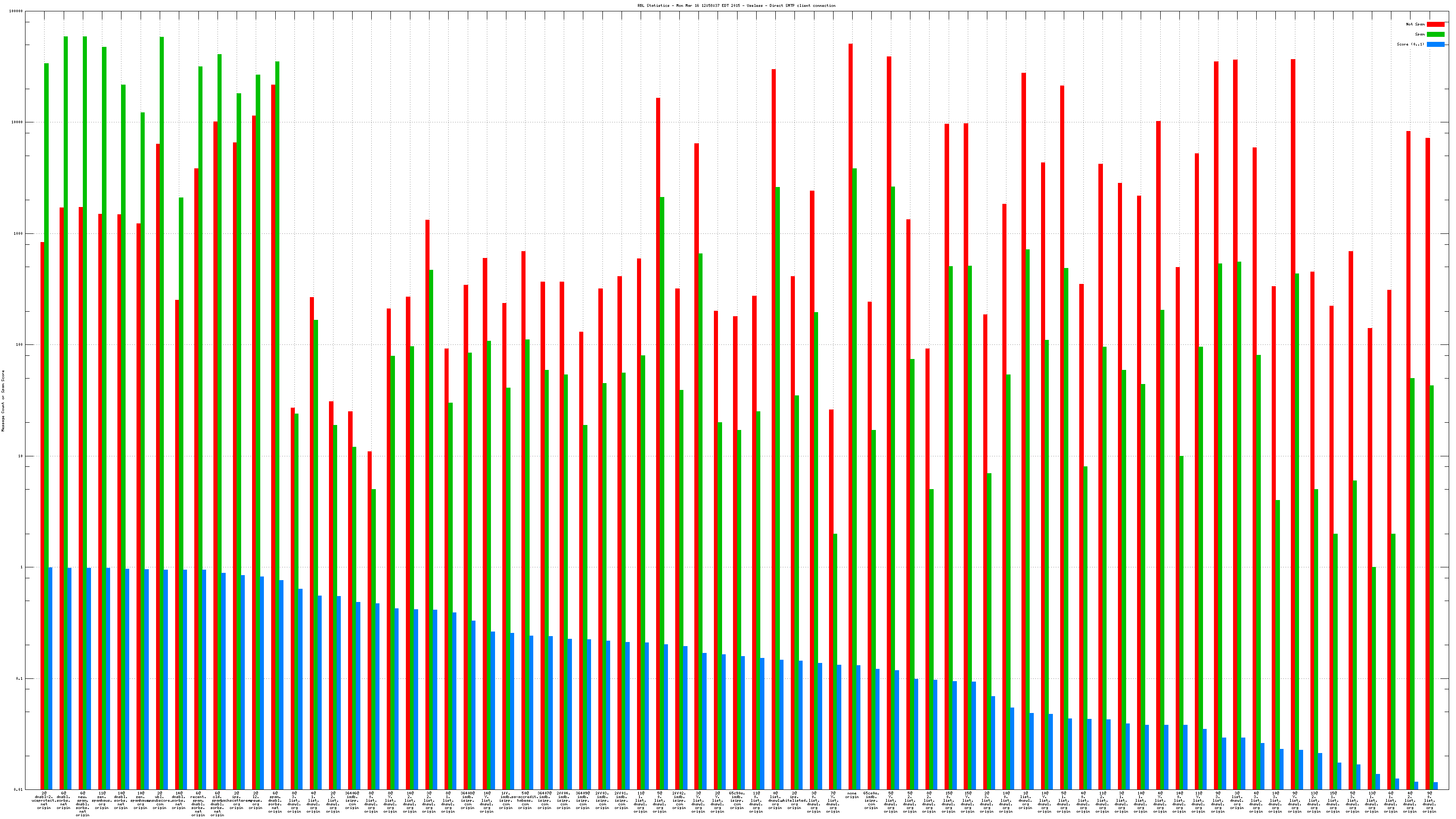Click the 100000 y-axis tick label

tap(16, 11)
